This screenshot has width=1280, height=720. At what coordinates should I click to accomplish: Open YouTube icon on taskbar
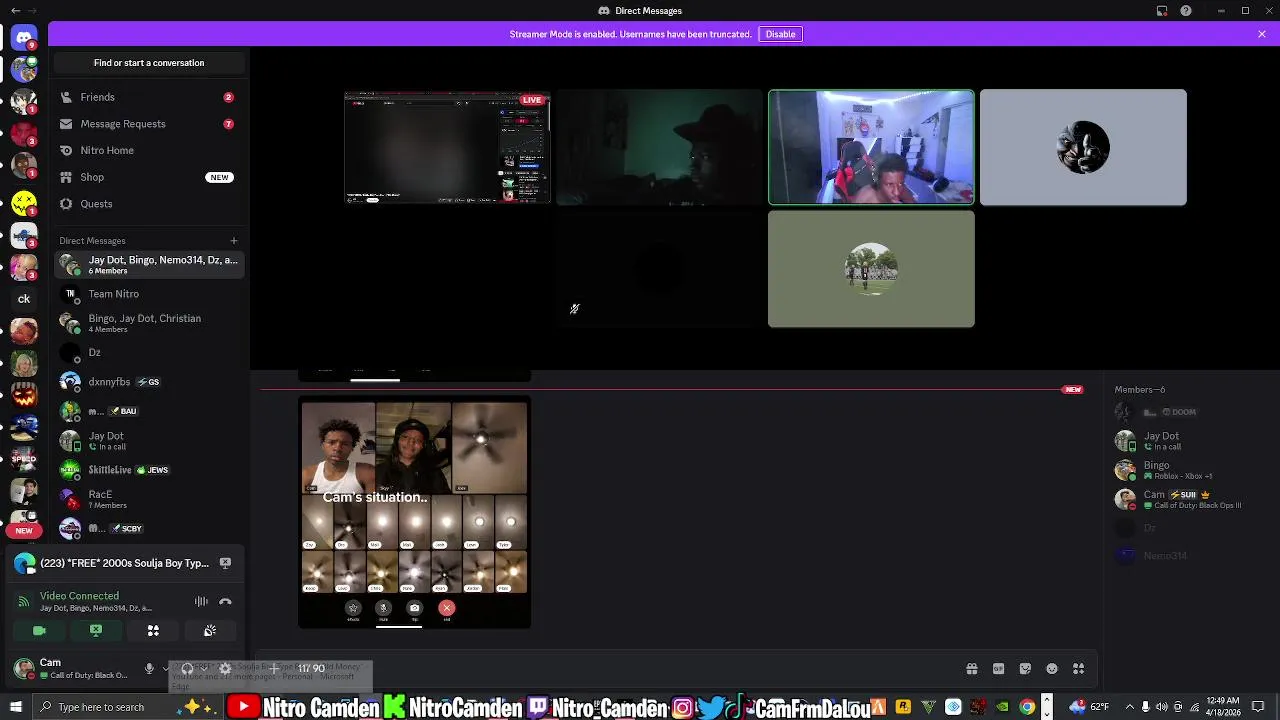(243, 707)
